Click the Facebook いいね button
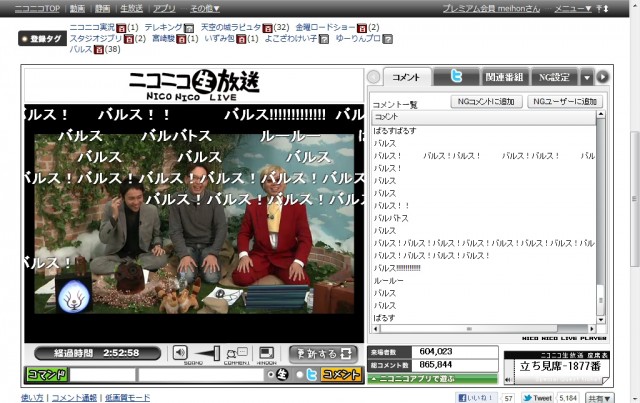Screen dimensions: 640x403 pyautogui.click(x=476, y=398)
